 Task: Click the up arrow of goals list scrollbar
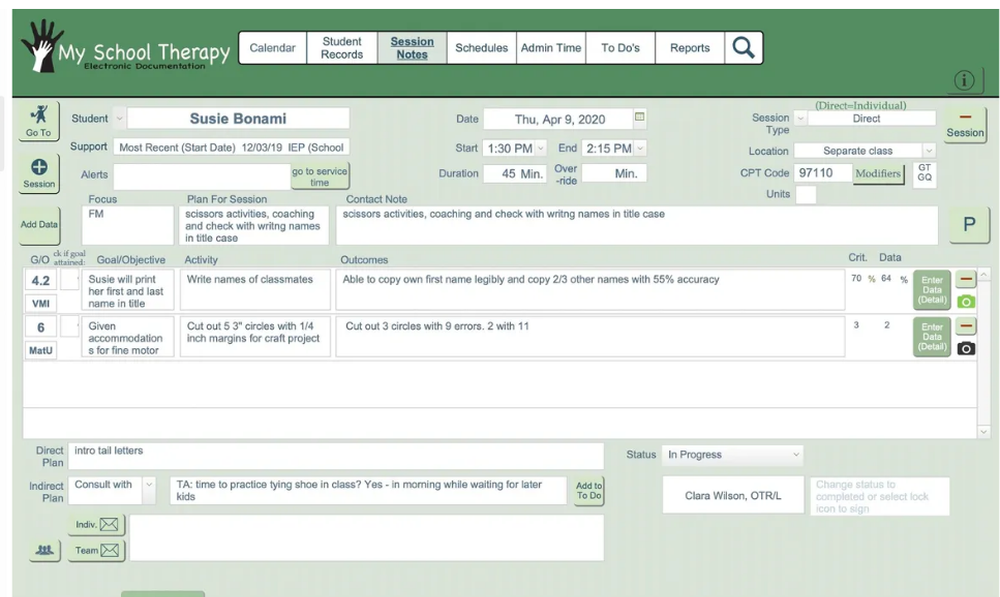click(x=983, y=275)
